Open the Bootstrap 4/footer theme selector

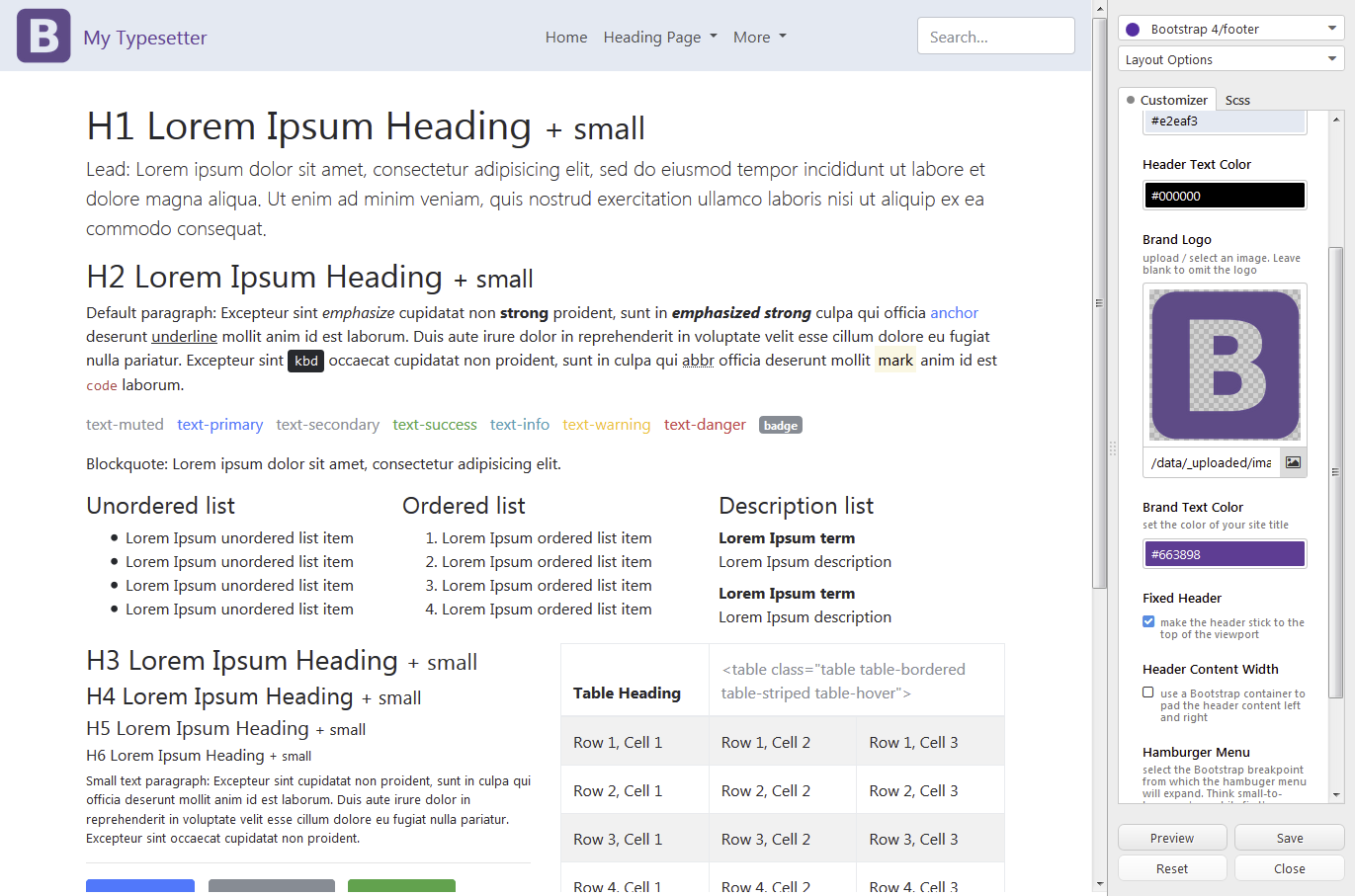coord(1229,28)
